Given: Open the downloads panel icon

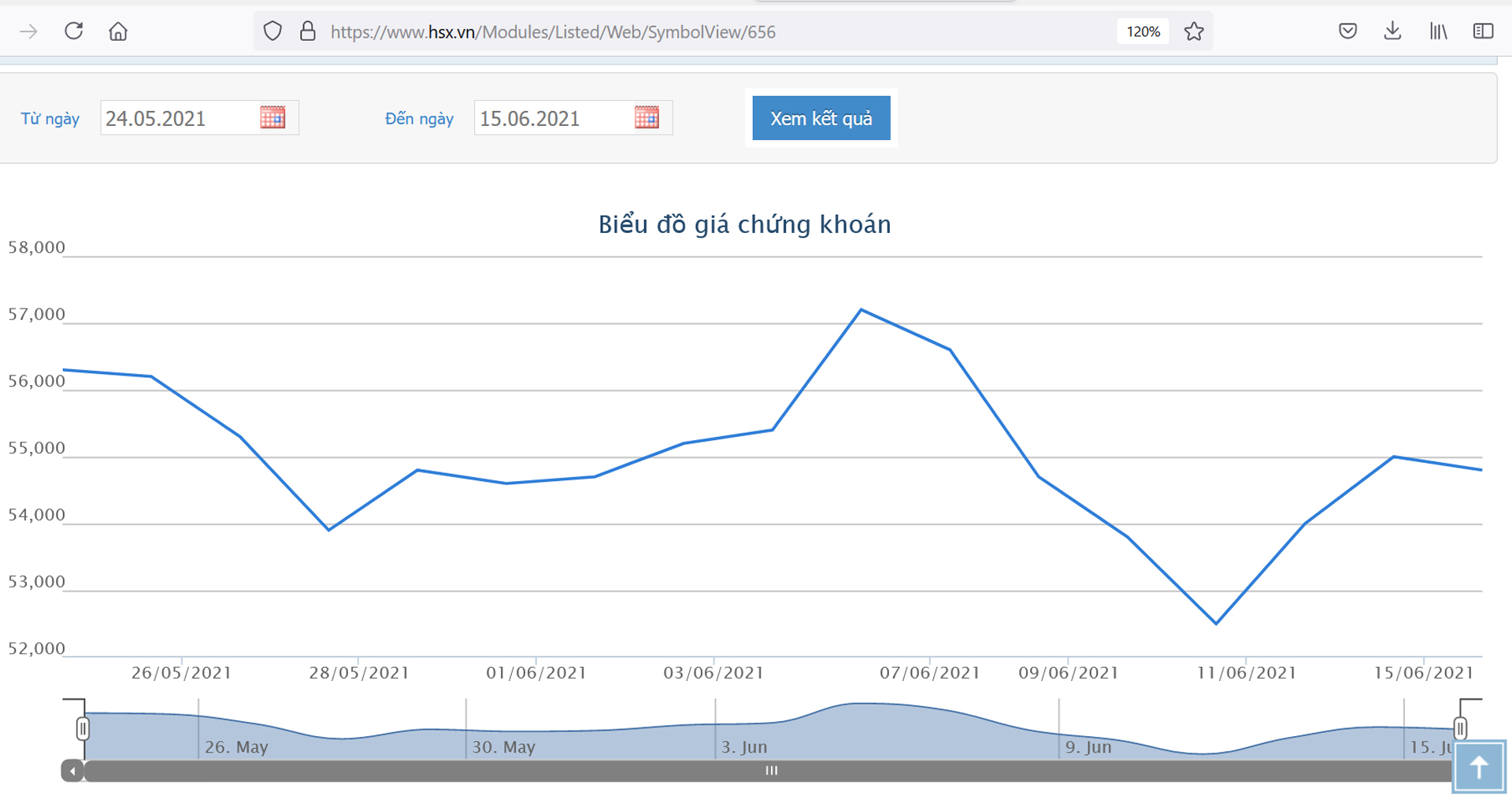Looking at the screenshot, I should point(1392,31).
